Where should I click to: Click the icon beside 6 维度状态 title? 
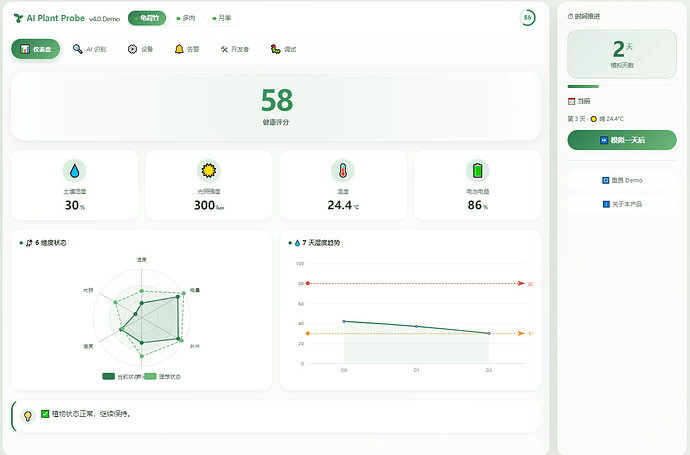(x=29, y=242)
